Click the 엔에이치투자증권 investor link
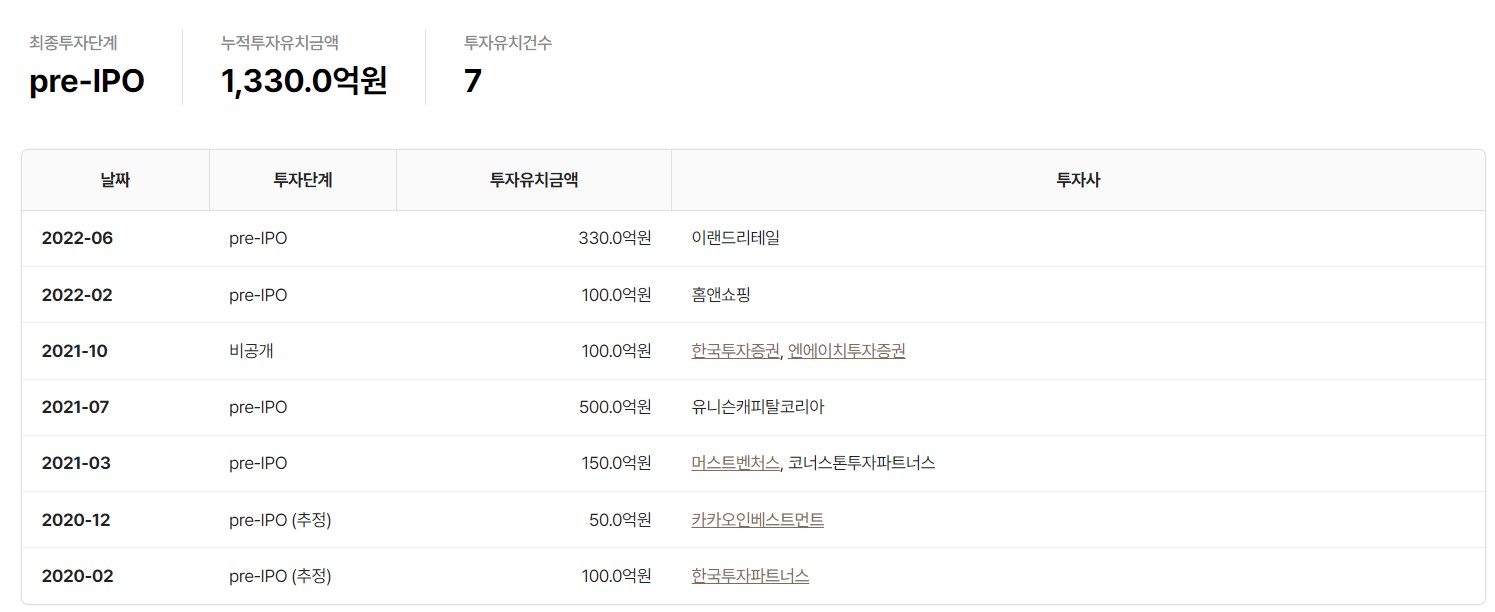 pyautogui.click(x=846, y=351)
